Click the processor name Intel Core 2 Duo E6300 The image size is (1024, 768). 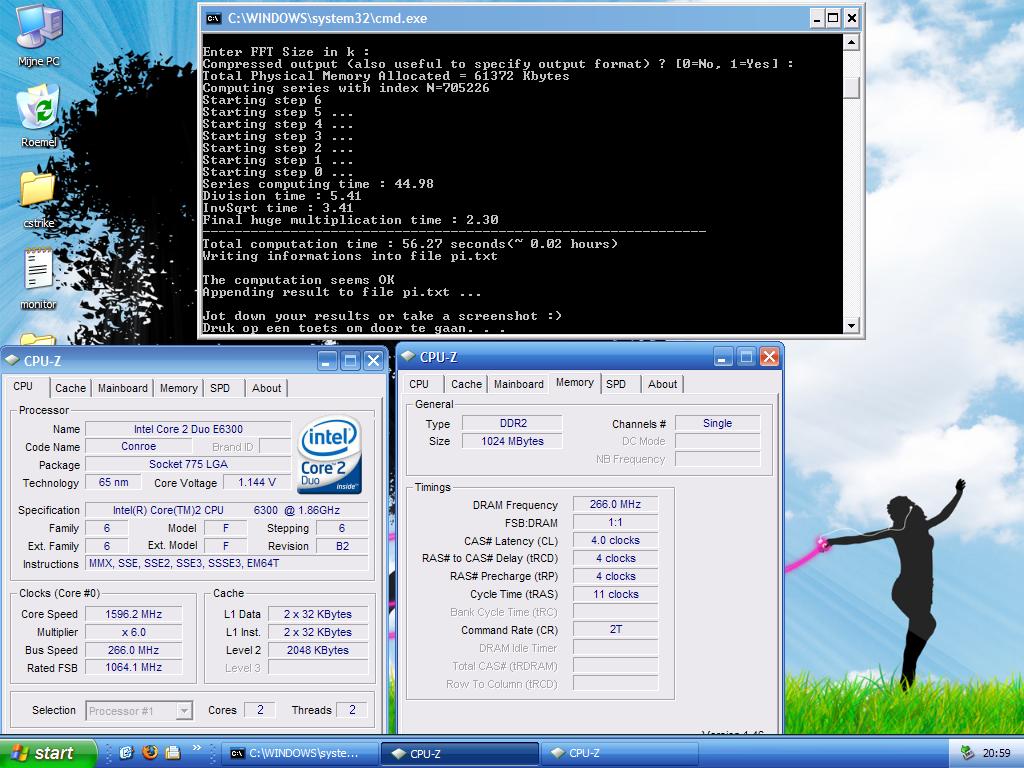[188, 429]
